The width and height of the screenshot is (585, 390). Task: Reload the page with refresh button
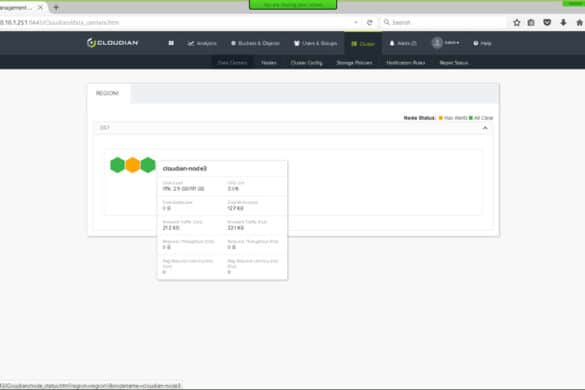tap(369, 22)
